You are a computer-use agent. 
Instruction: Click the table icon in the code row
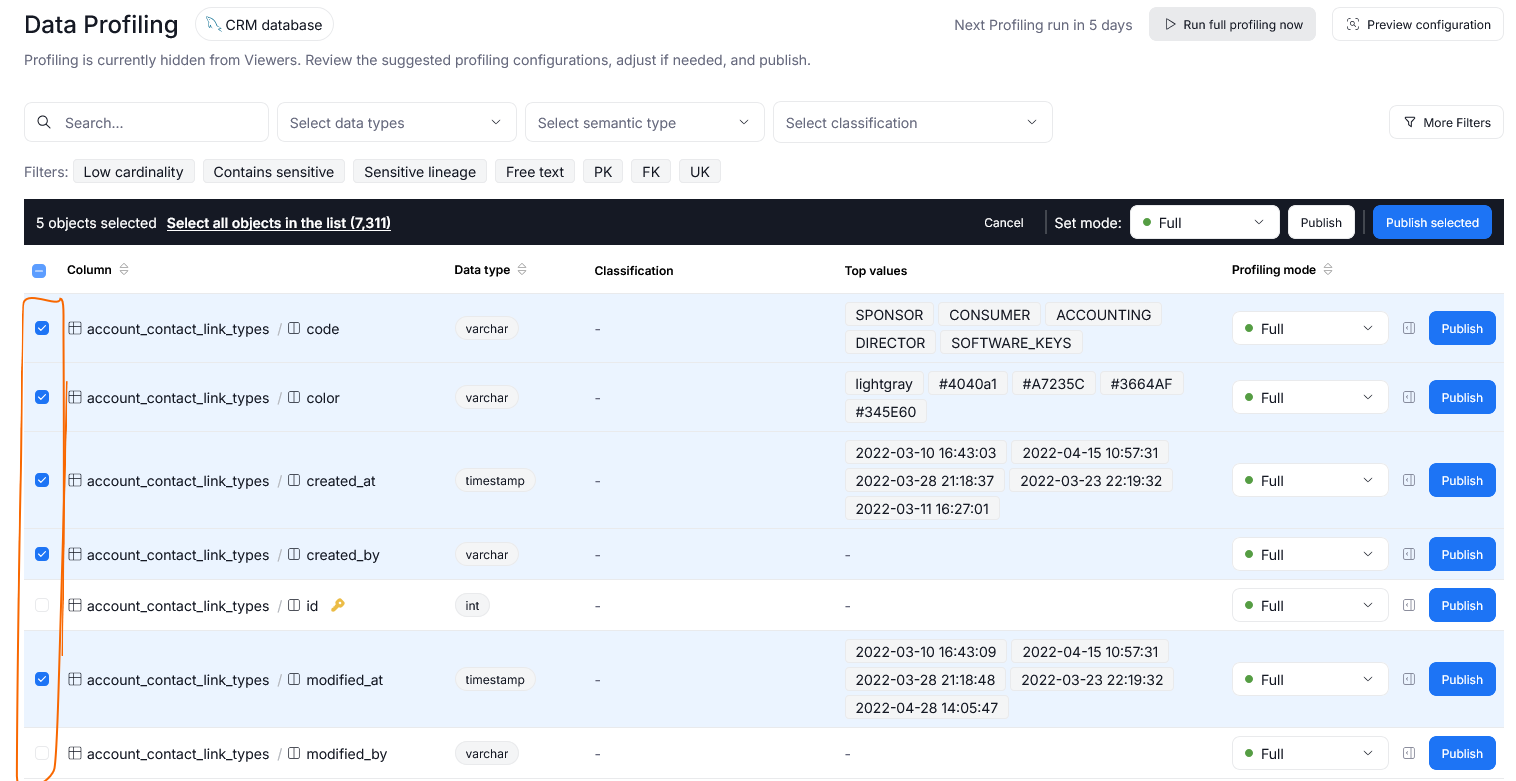(x=75, y=328)
